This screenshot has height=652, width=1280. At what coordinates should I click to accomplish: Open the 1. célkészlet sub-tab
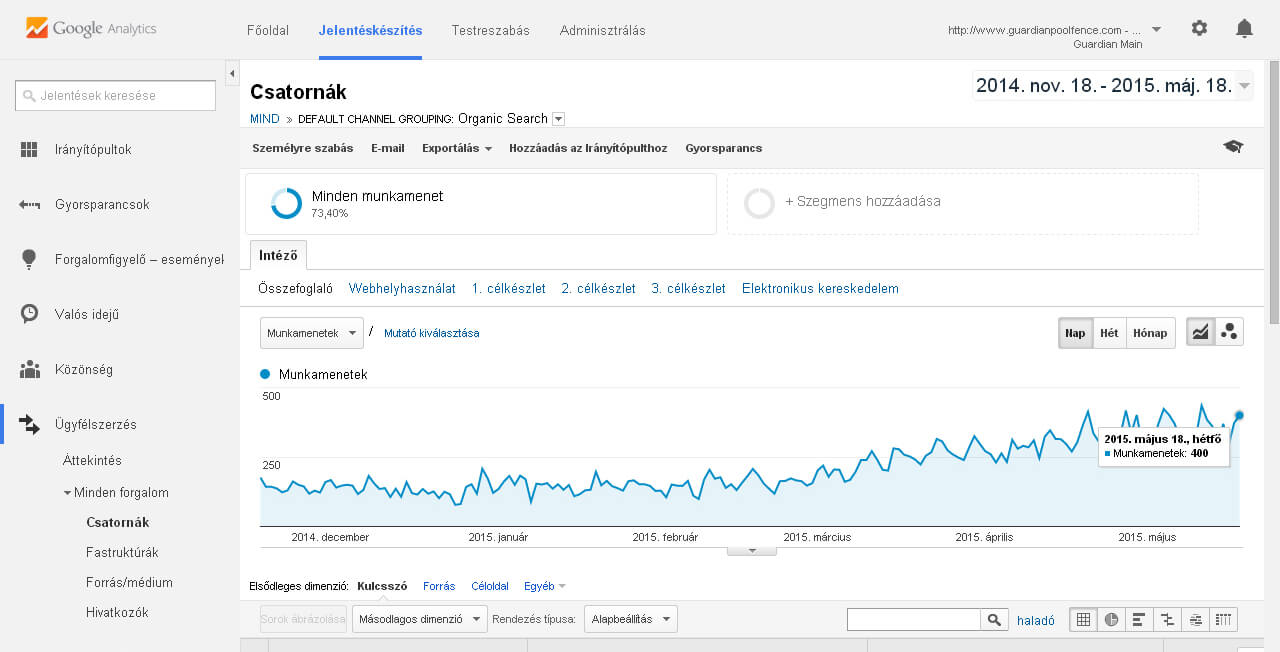(509, 289)
